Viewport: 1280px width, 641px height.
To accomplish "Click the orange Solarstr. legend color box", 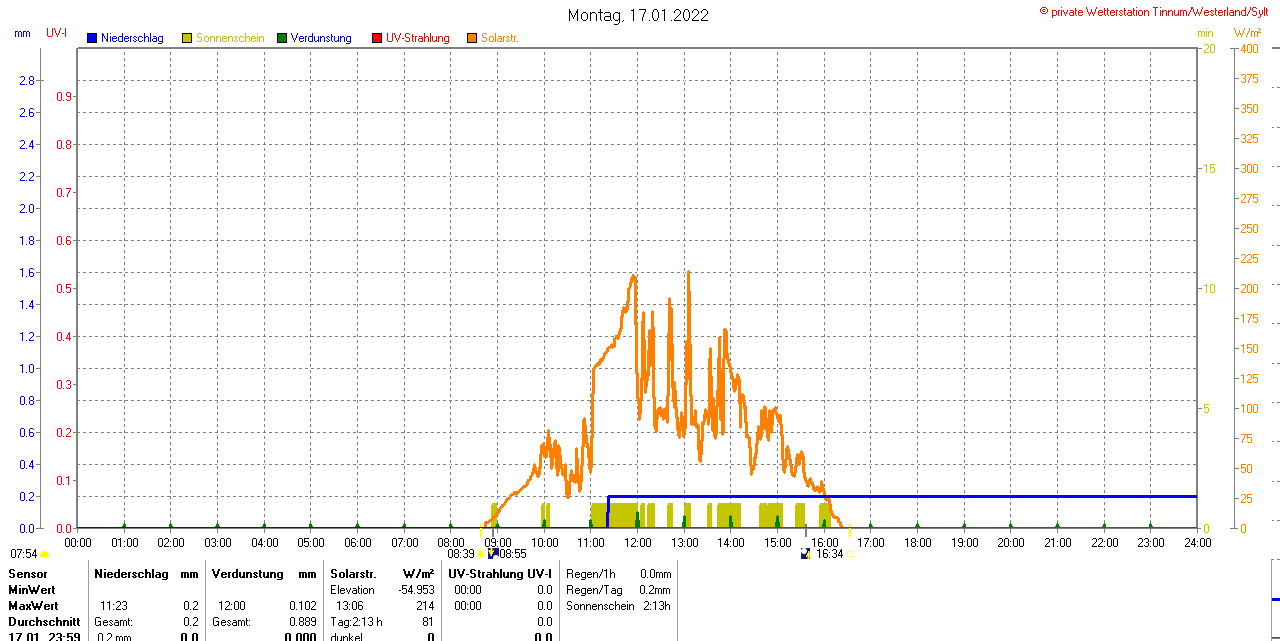I will [472, 38].
